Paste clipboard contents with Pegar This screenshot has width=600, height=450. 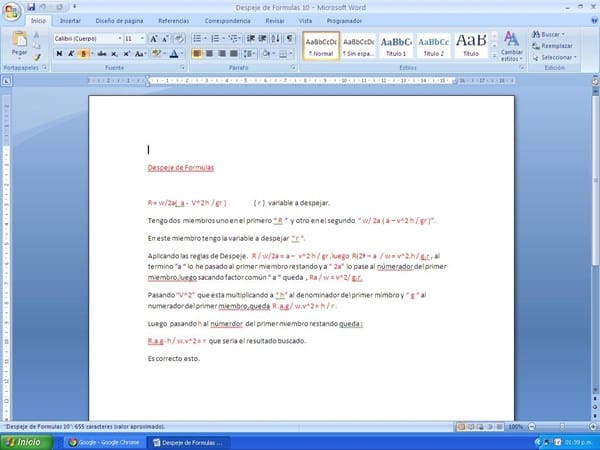click(20, 44)
